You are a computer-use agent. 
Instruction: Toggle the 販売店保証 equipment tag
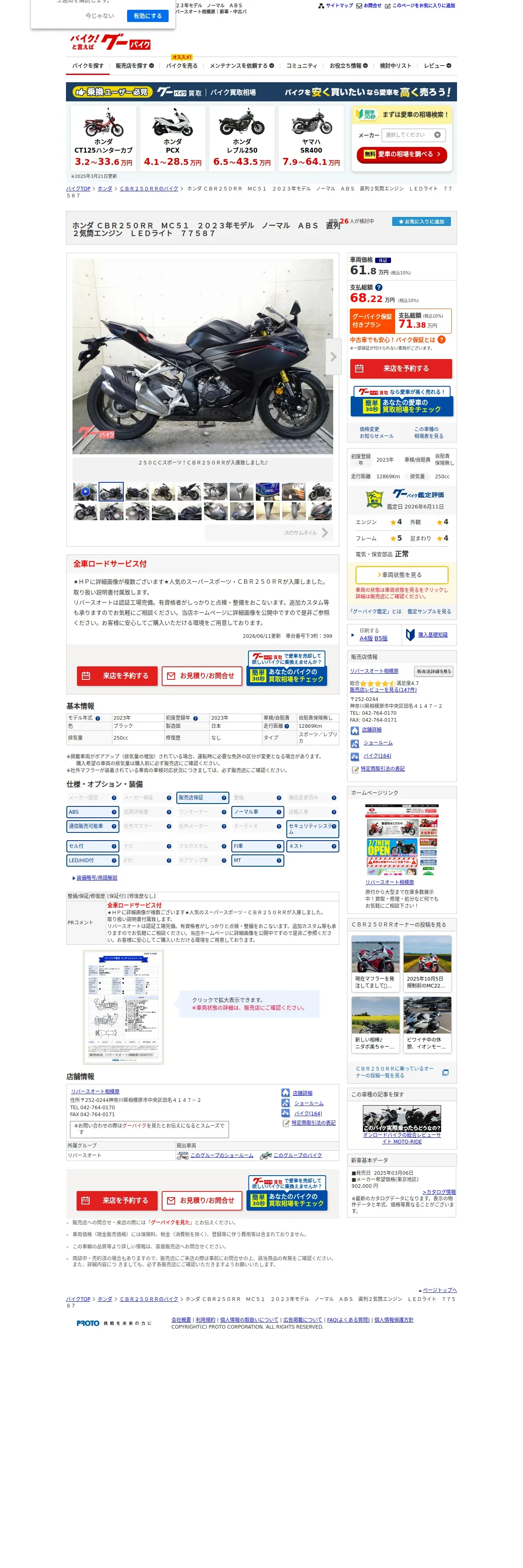[203, 797]
